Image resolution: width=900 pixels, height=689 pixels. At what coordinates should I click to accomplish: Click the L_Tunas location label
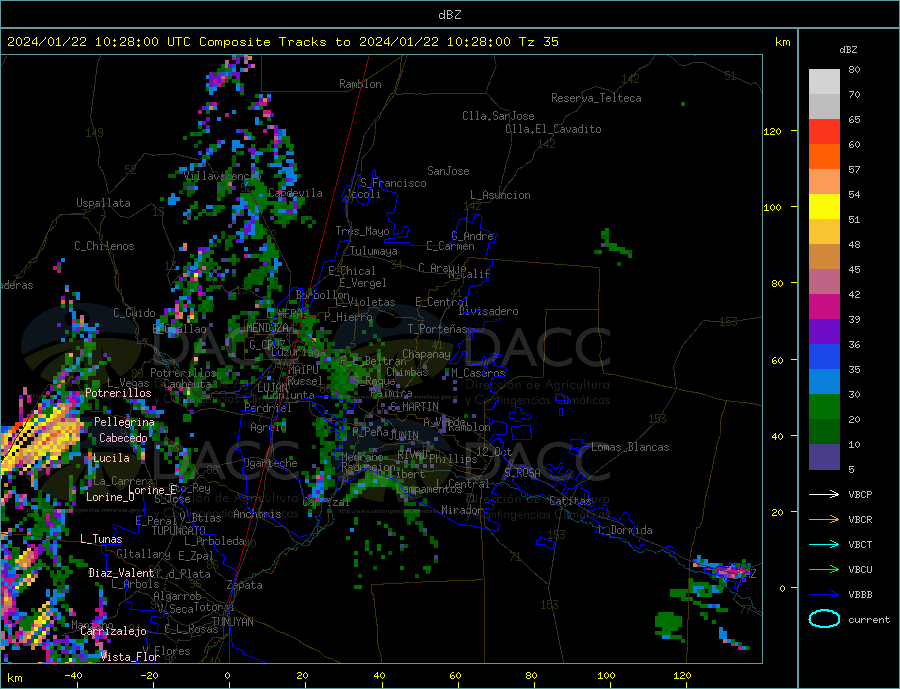point(101,539)
